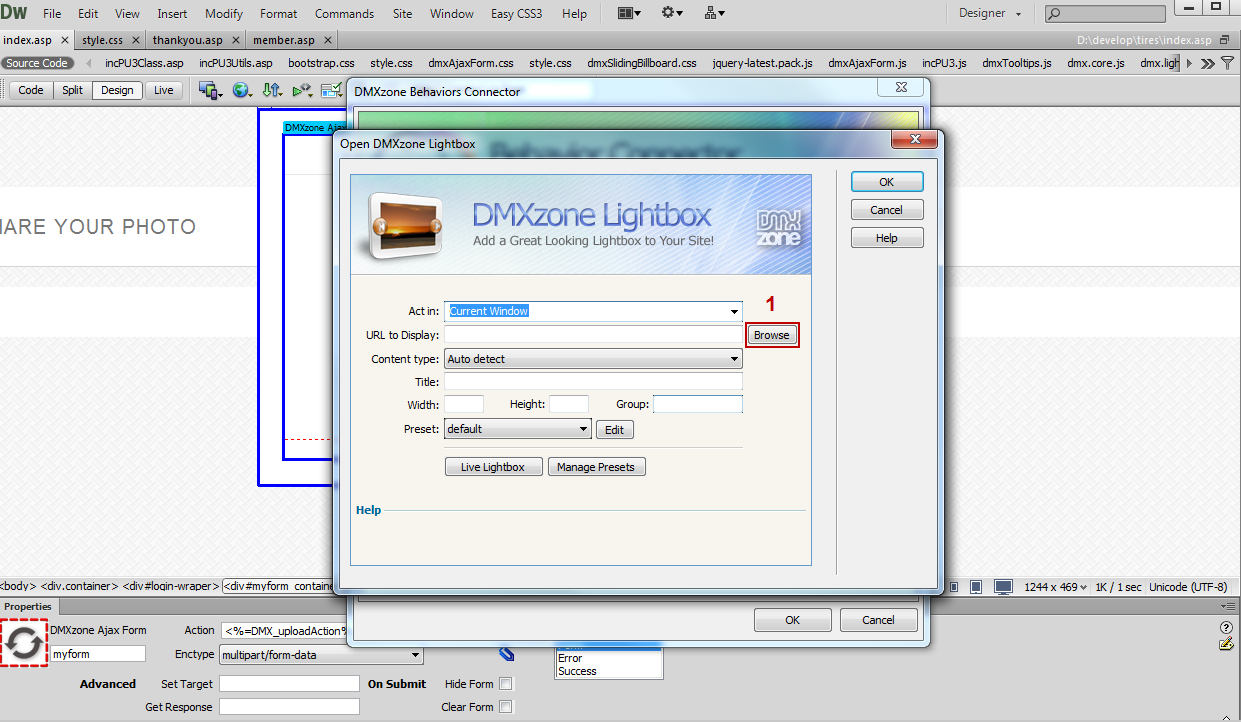Toggle Live view button
Viewport: 1241px width, 722px height.
coord(163,90)
